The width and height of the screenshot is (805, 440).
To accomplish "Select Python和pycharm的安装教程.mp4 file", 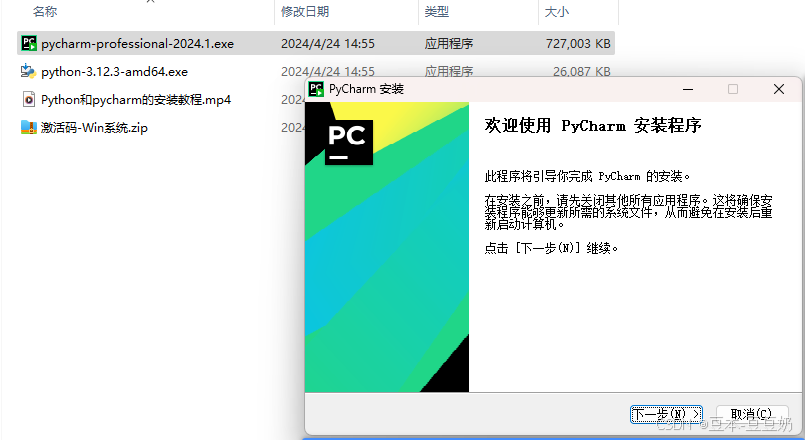I will pyautogui.click(x=136, y=100).
